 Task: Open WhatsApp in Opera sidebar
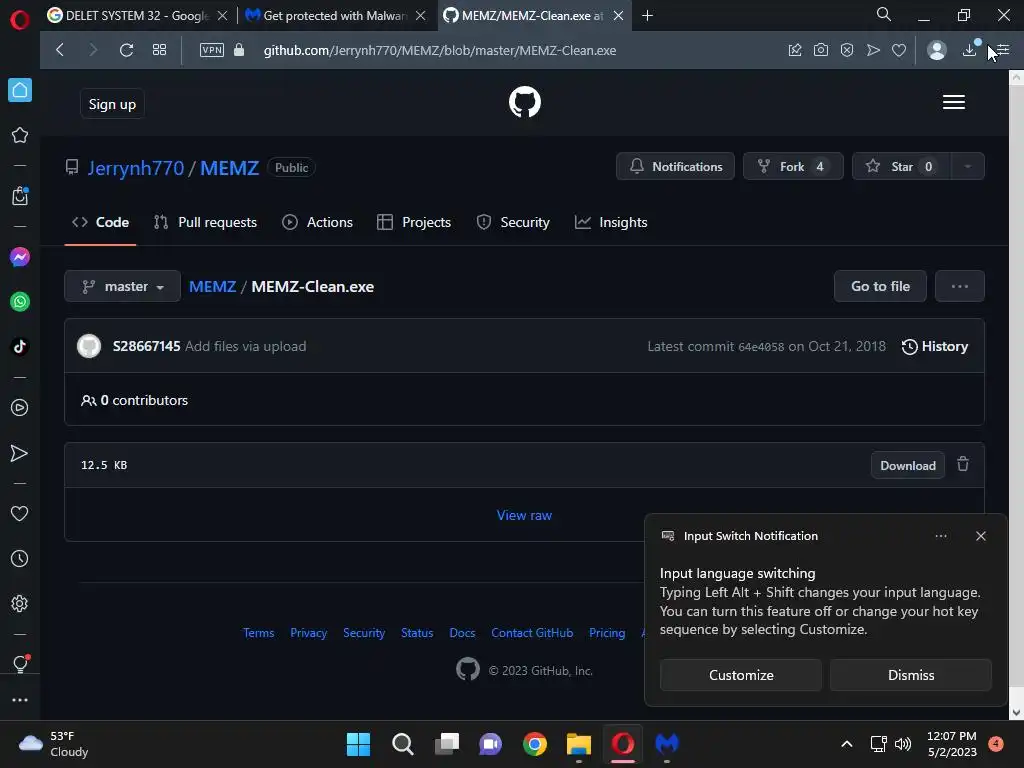click(20, 302)
